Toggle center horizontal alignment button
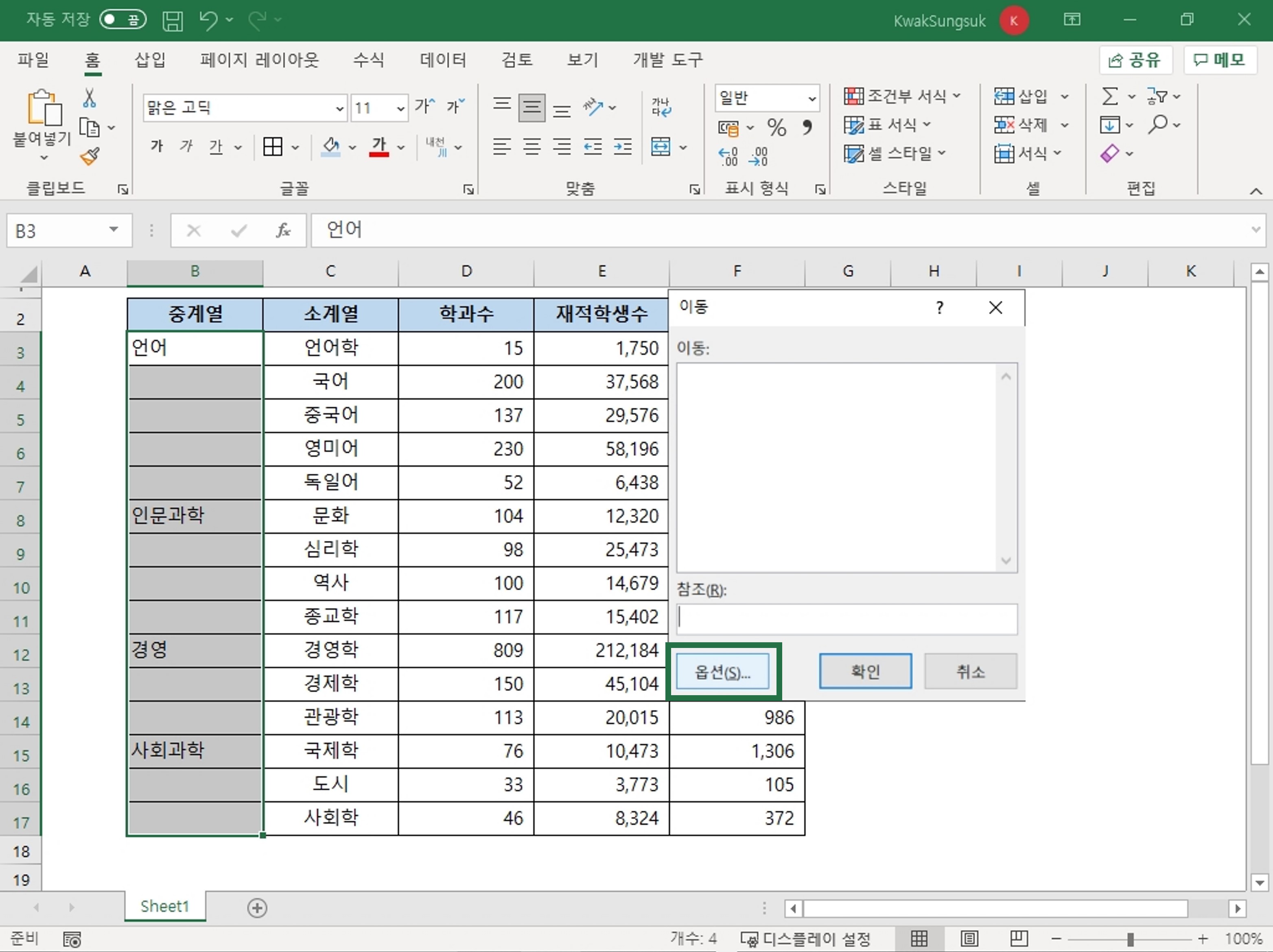1273x952 pixels. point(532,147)
